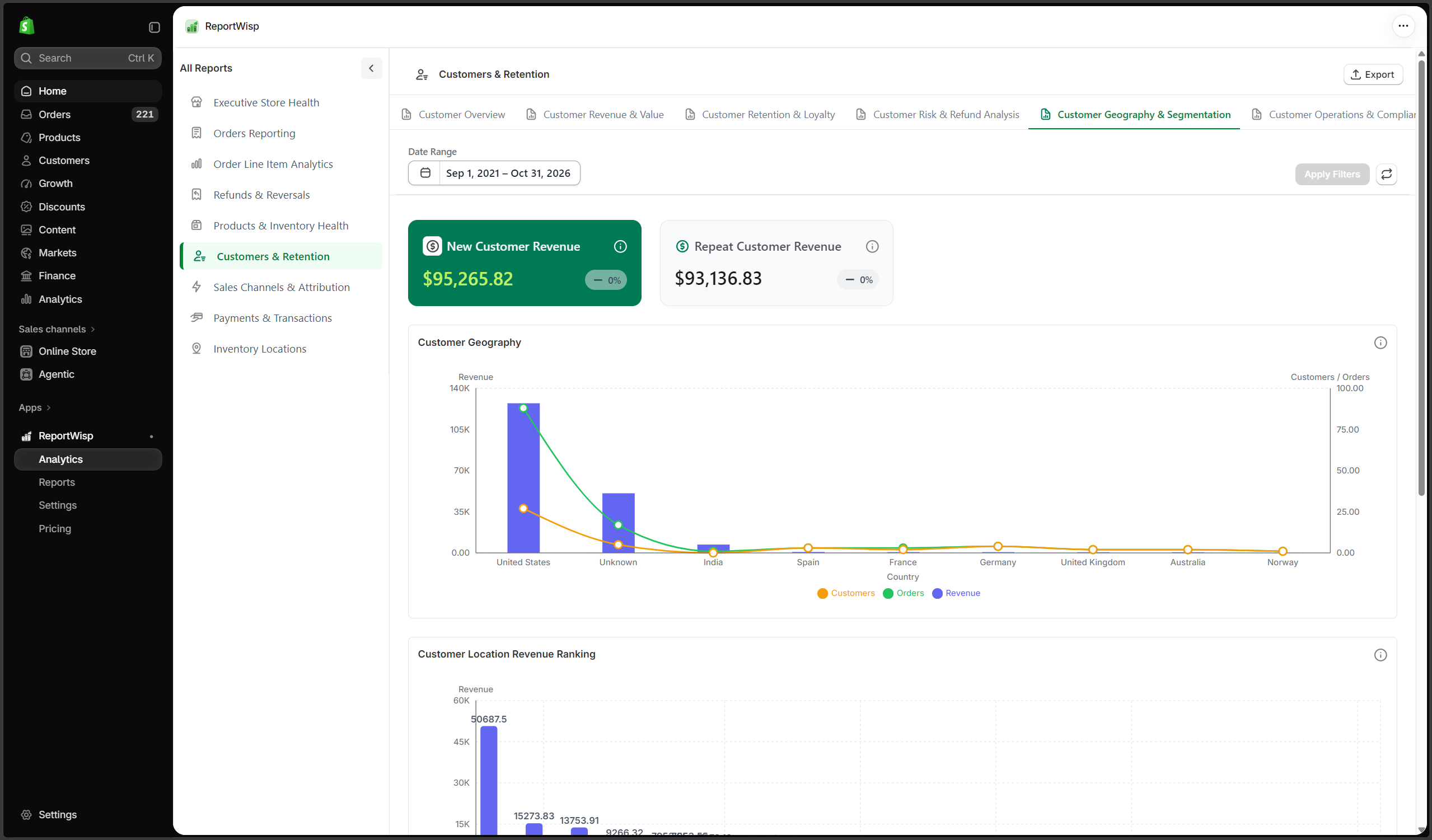This screenshot has height=840, width=1432.
Task: Toggle the admin sidebar collapse icon
Action: click(x=154, y=27)
